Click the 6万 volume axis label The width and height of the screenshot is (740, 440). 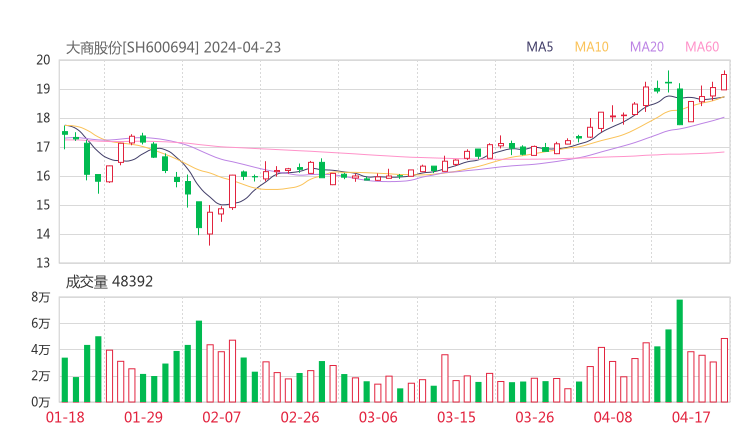41,324
